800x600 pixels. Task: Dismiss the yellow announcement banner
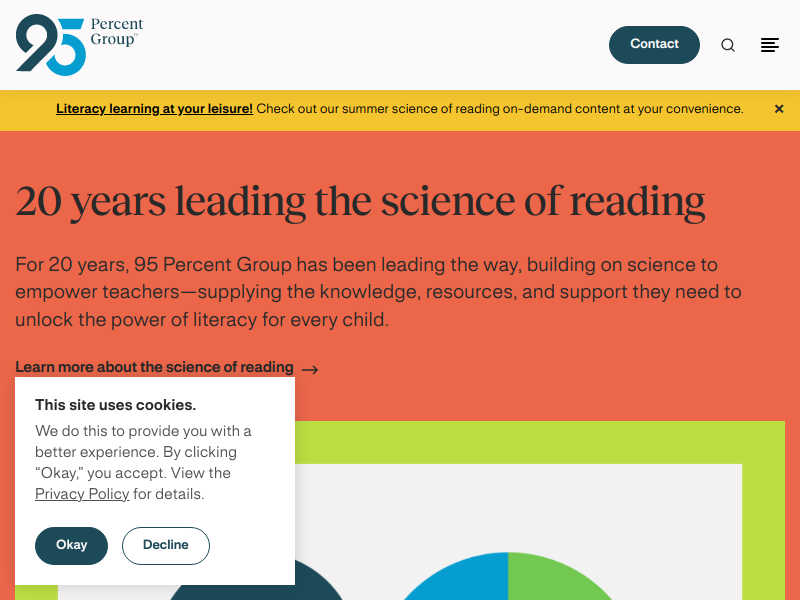(x=779, y=109)
